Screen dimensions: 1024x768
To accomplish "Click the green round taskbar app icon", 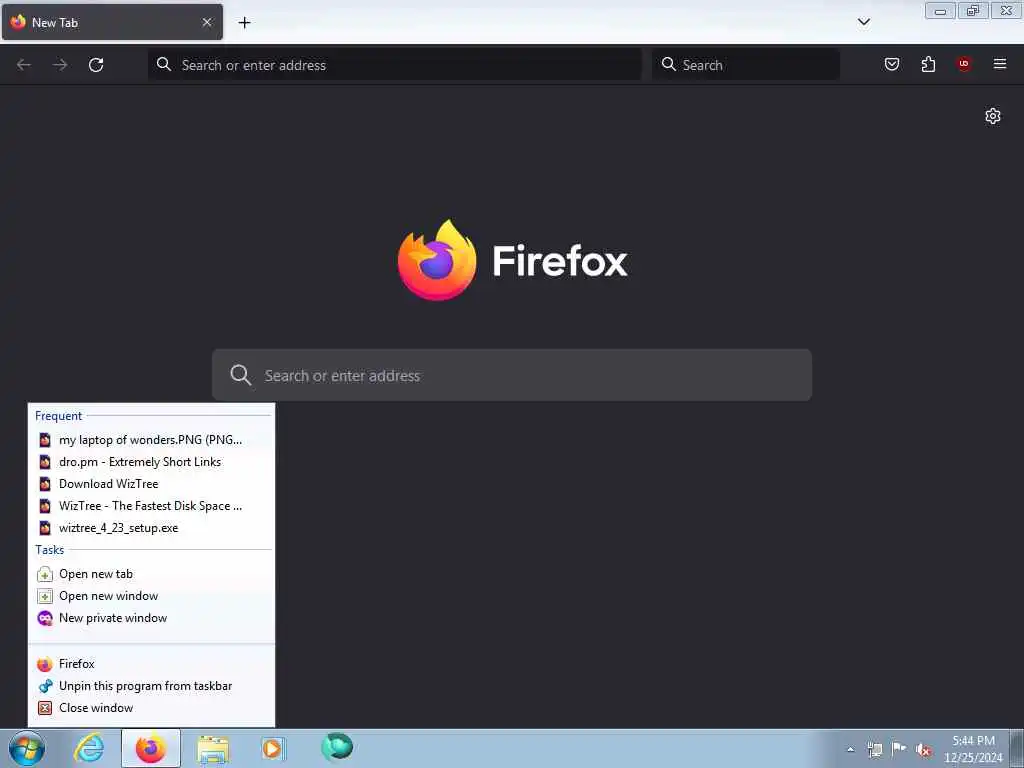I will pos(337,747).
